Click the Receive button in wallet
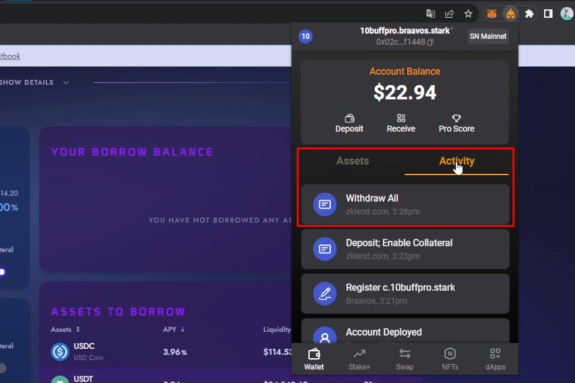The height and width of the screenshot is (383, 575). (x=401, y=123)
